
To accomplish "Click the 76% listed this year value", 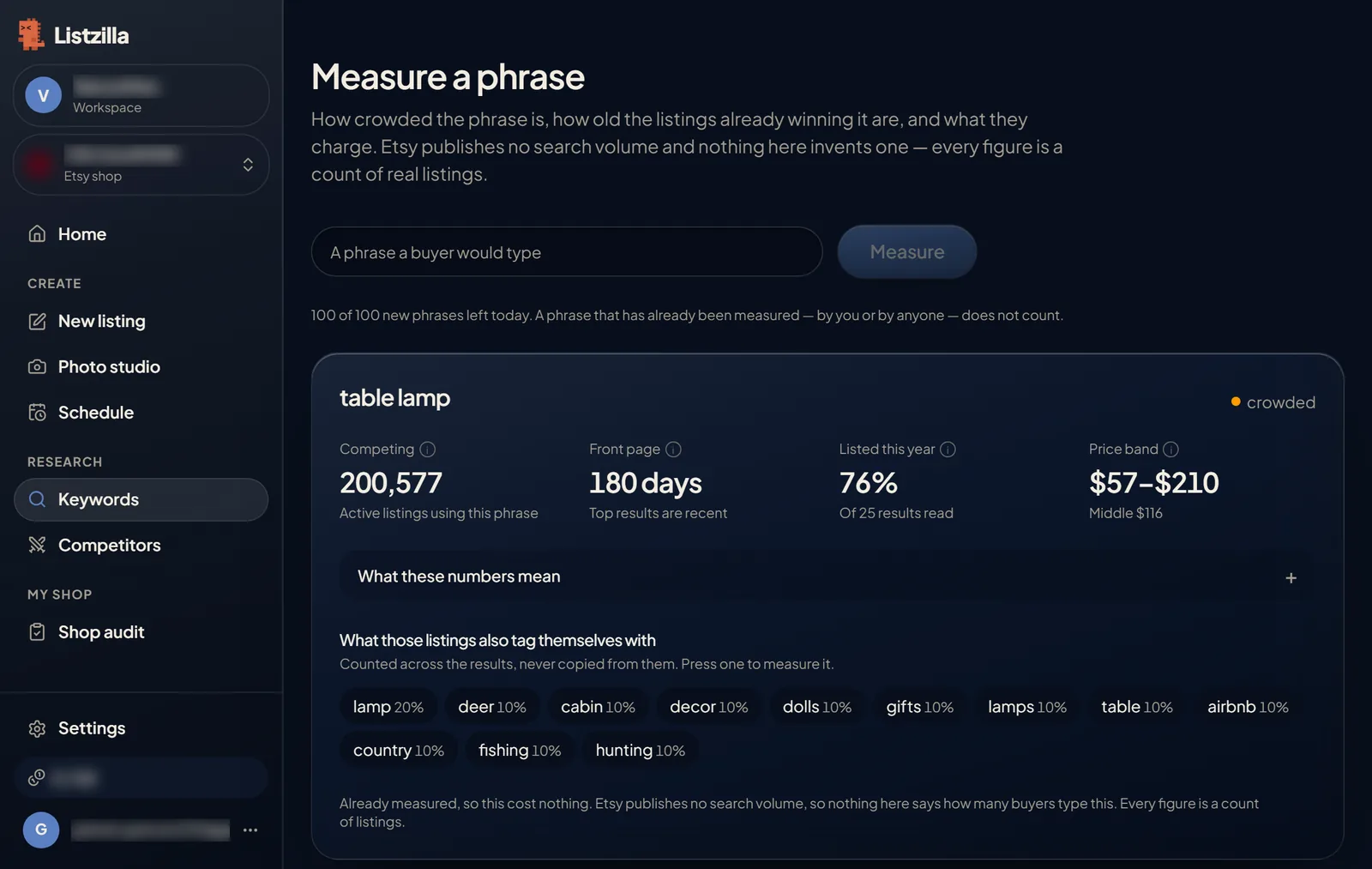I will 869,483.
